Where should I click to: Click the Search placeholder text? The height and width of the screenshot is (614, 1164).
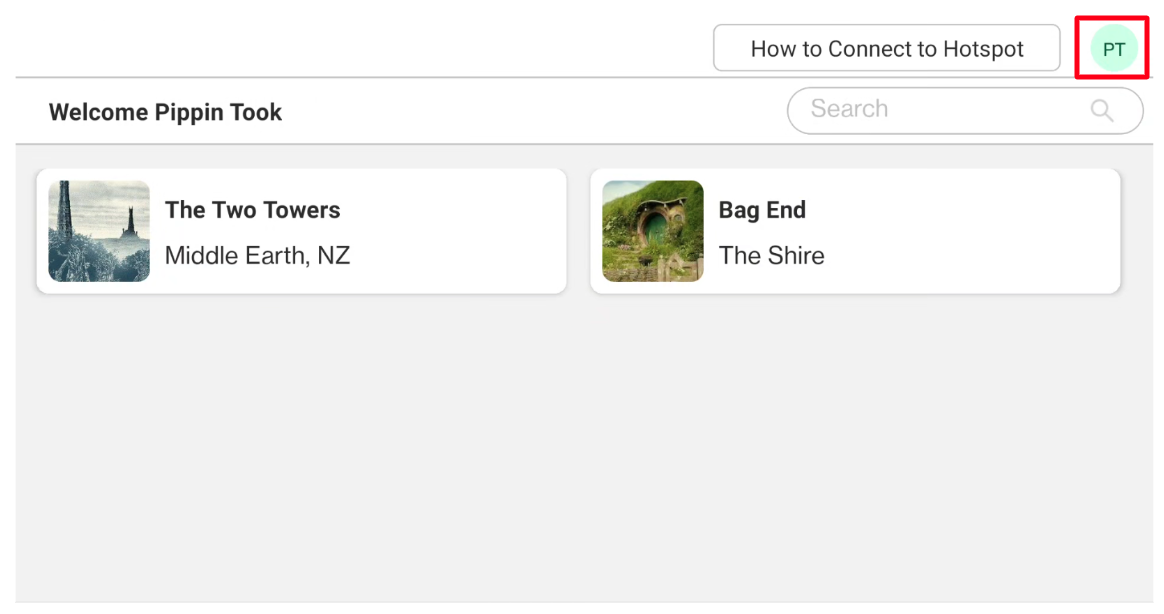pos(849,109)
